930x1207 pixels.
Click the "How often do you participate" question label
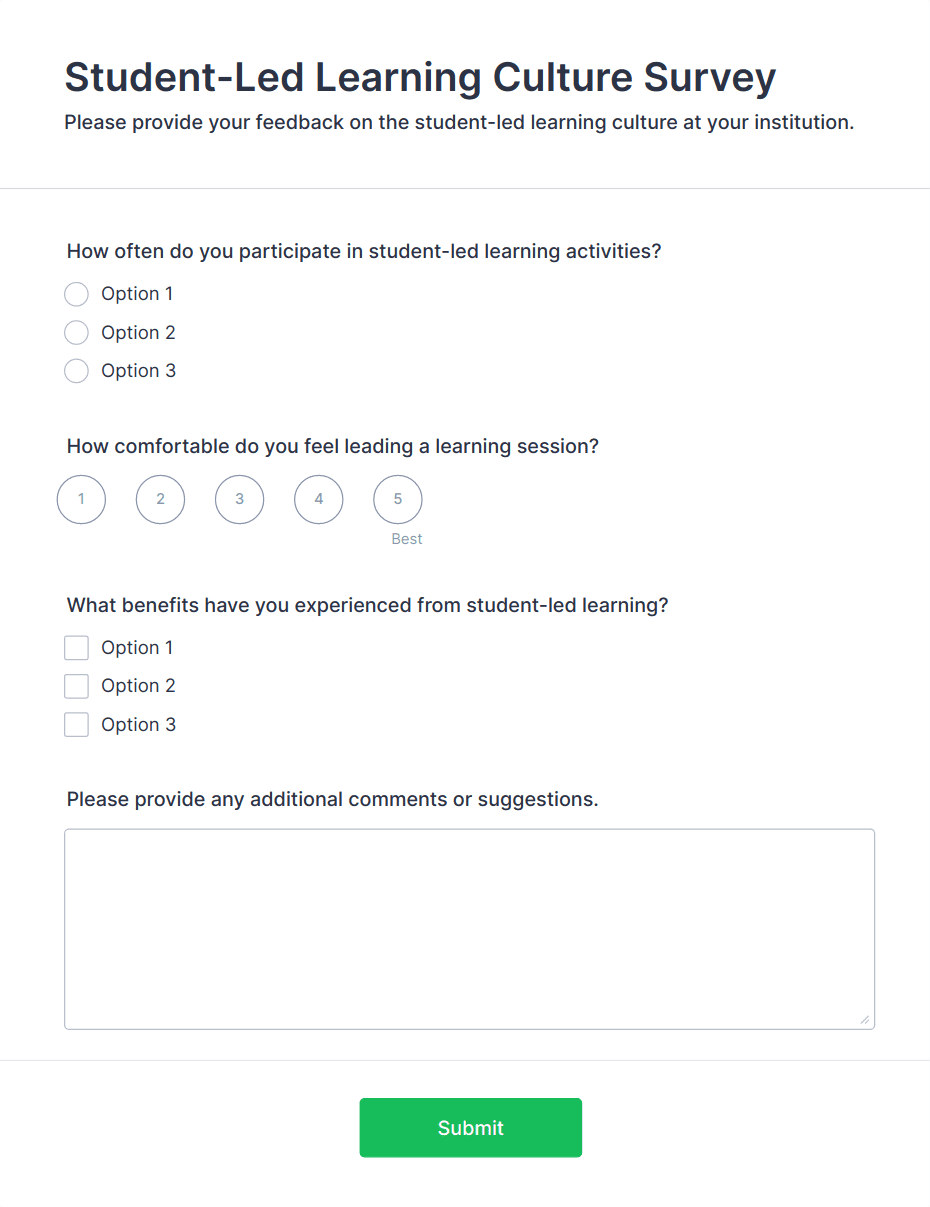tap(364, 251)
